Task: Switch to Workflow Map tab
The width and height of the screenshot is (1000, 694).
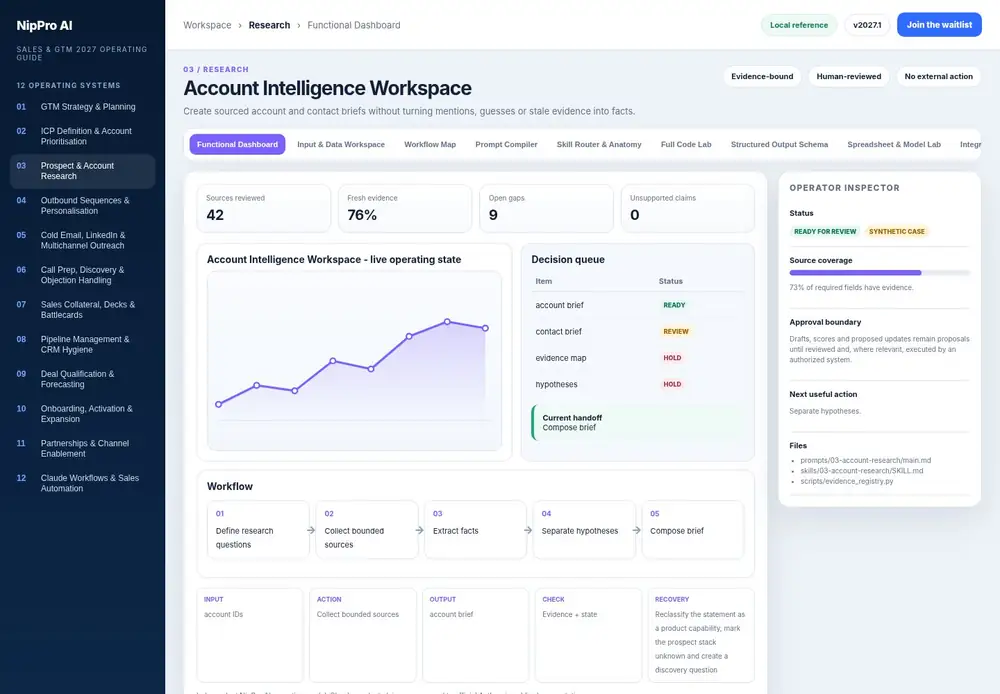Action: coord(430,144)
